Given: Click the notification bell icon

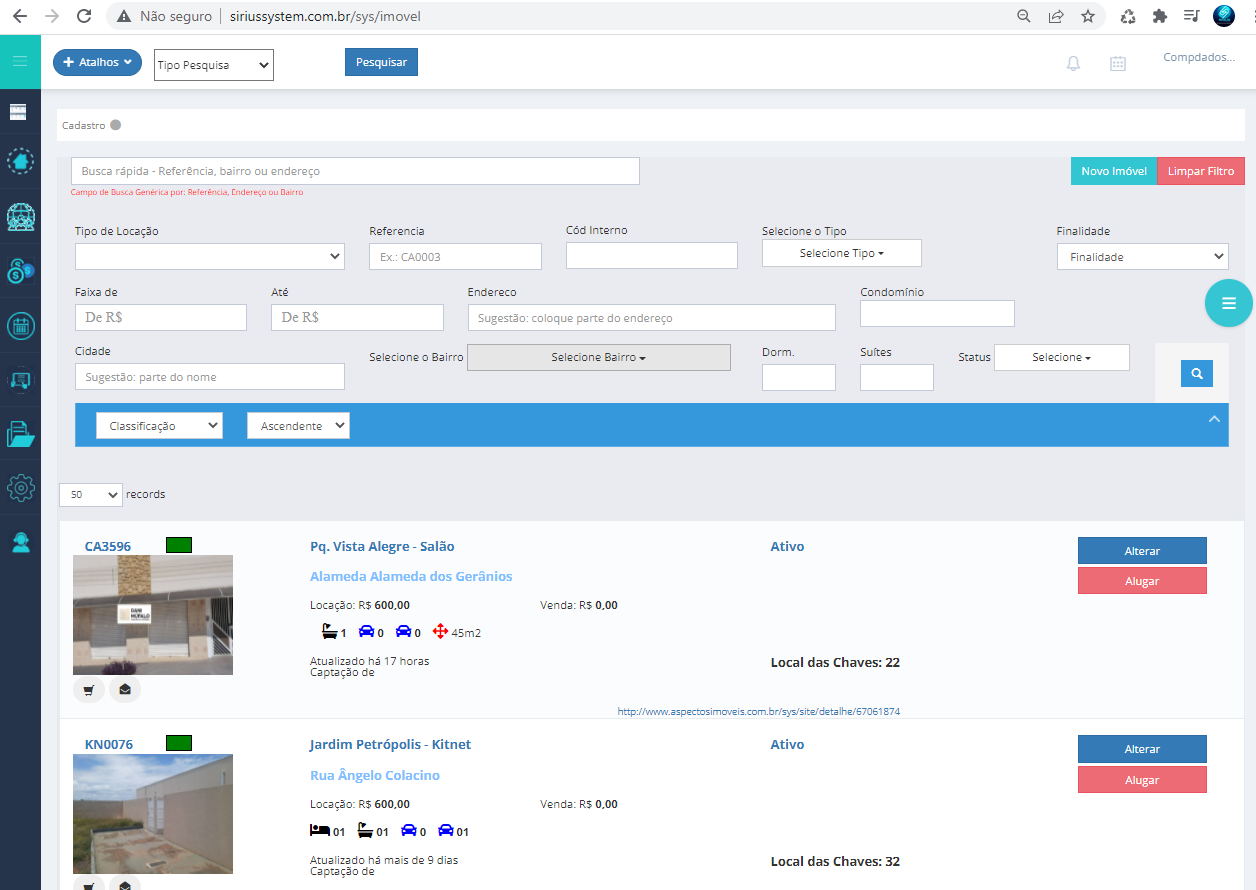Looking at the screenshot, I should click(x=1073, y=63).
